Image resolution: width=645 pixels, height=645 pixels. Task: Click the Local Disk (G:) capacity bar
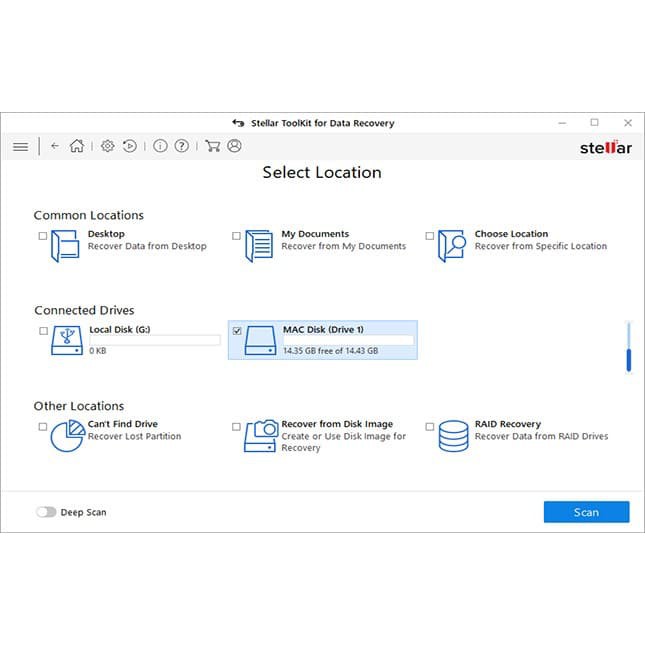point(155,340)
